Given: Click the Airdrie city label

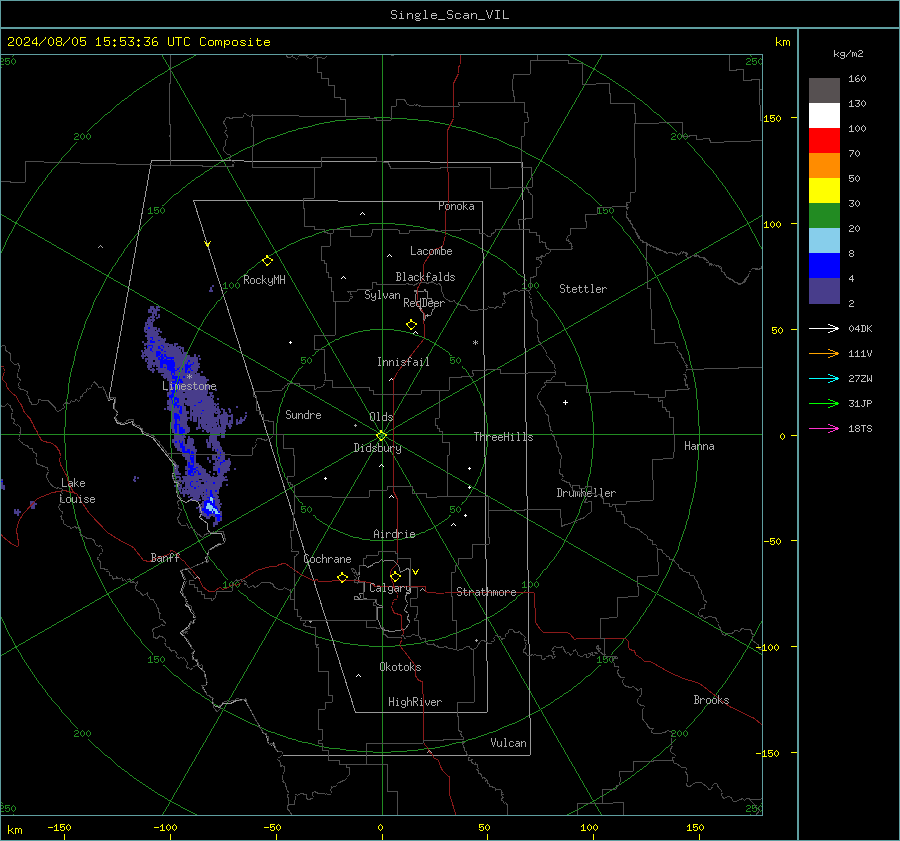Looking at the screenshot, I should coord(394,534).
